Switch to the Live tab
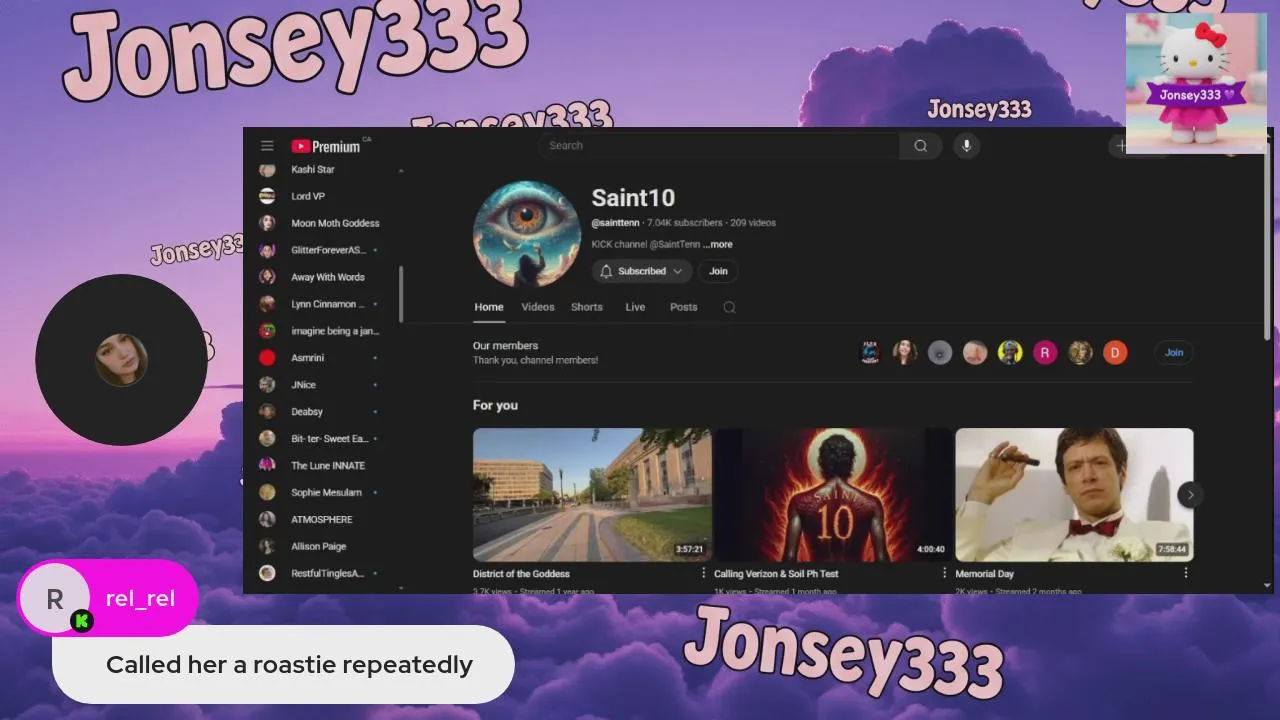 point(635,307)
